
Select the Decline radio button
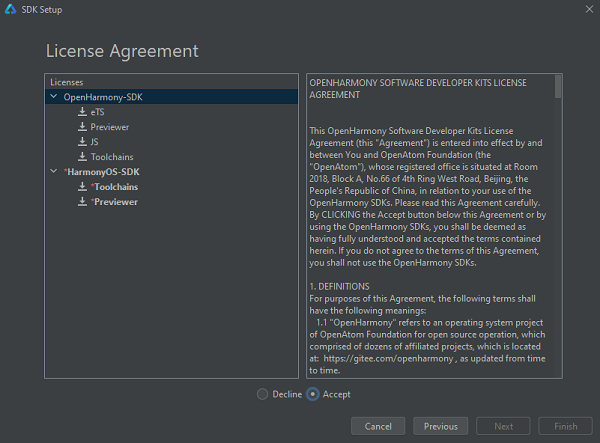tap(264, 394)
